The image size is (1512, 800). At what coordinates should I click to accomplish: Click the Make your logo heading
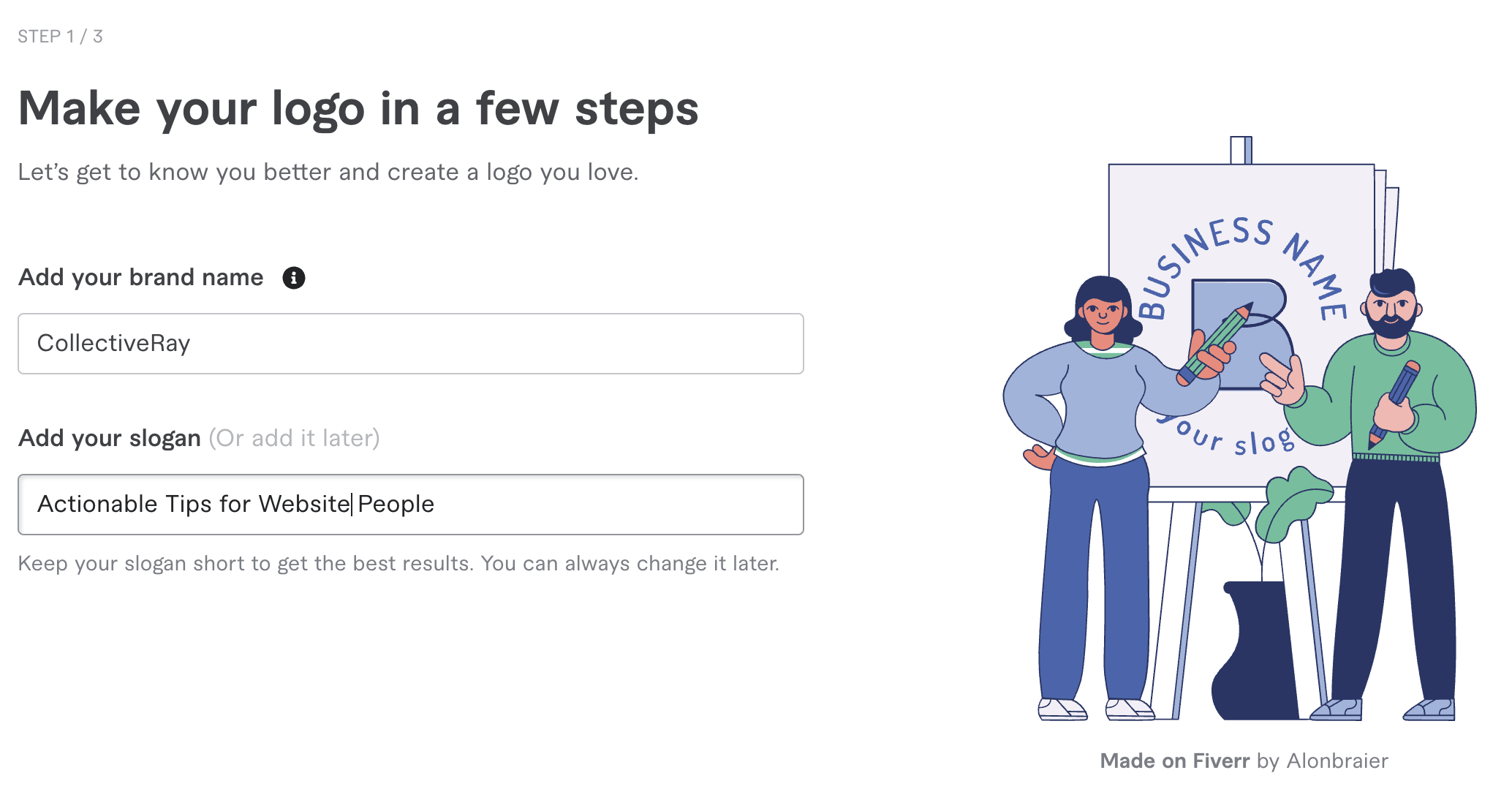pos(358,110)
